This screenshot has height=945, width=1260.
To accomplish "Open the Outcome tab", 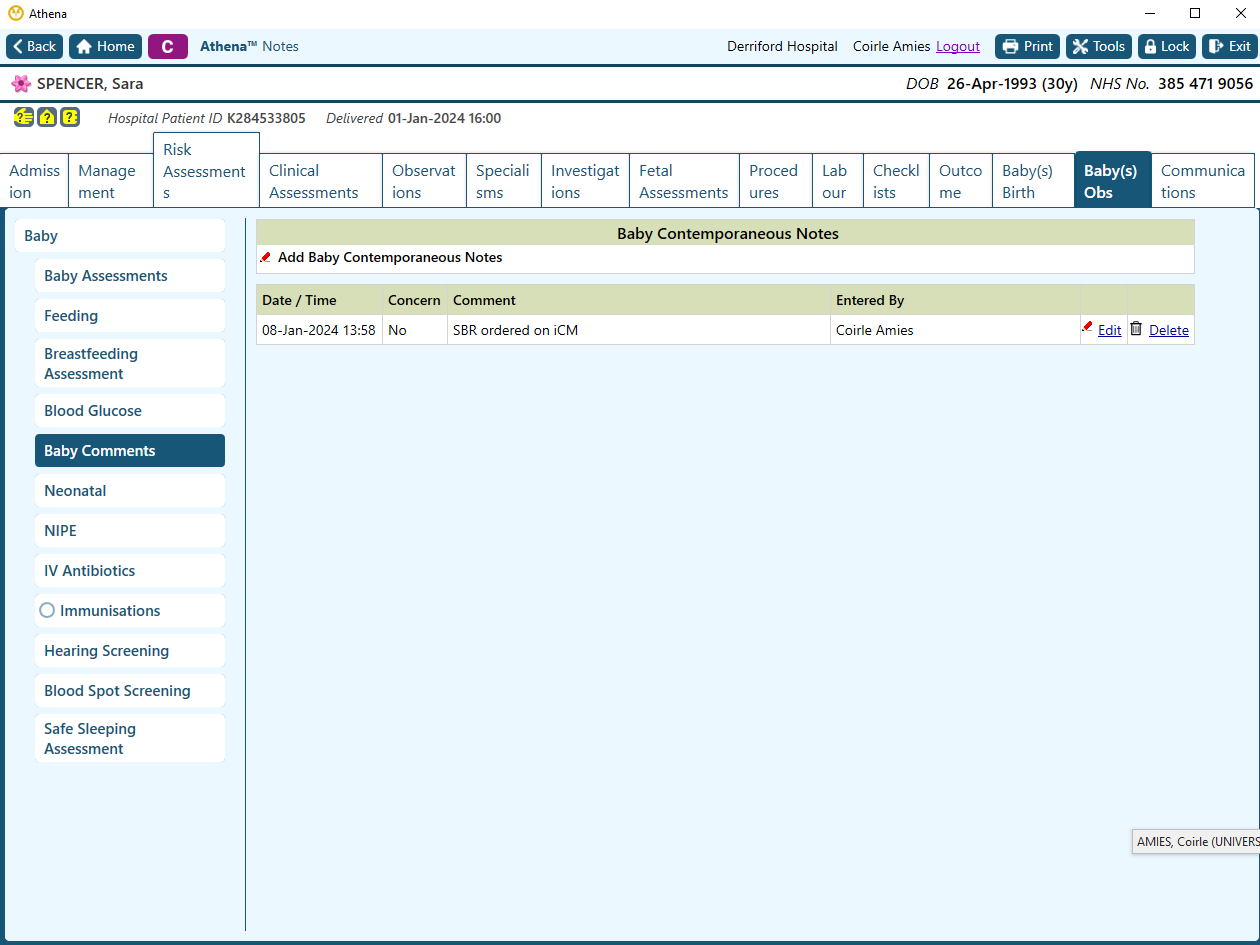I will (x=961, y=181).
